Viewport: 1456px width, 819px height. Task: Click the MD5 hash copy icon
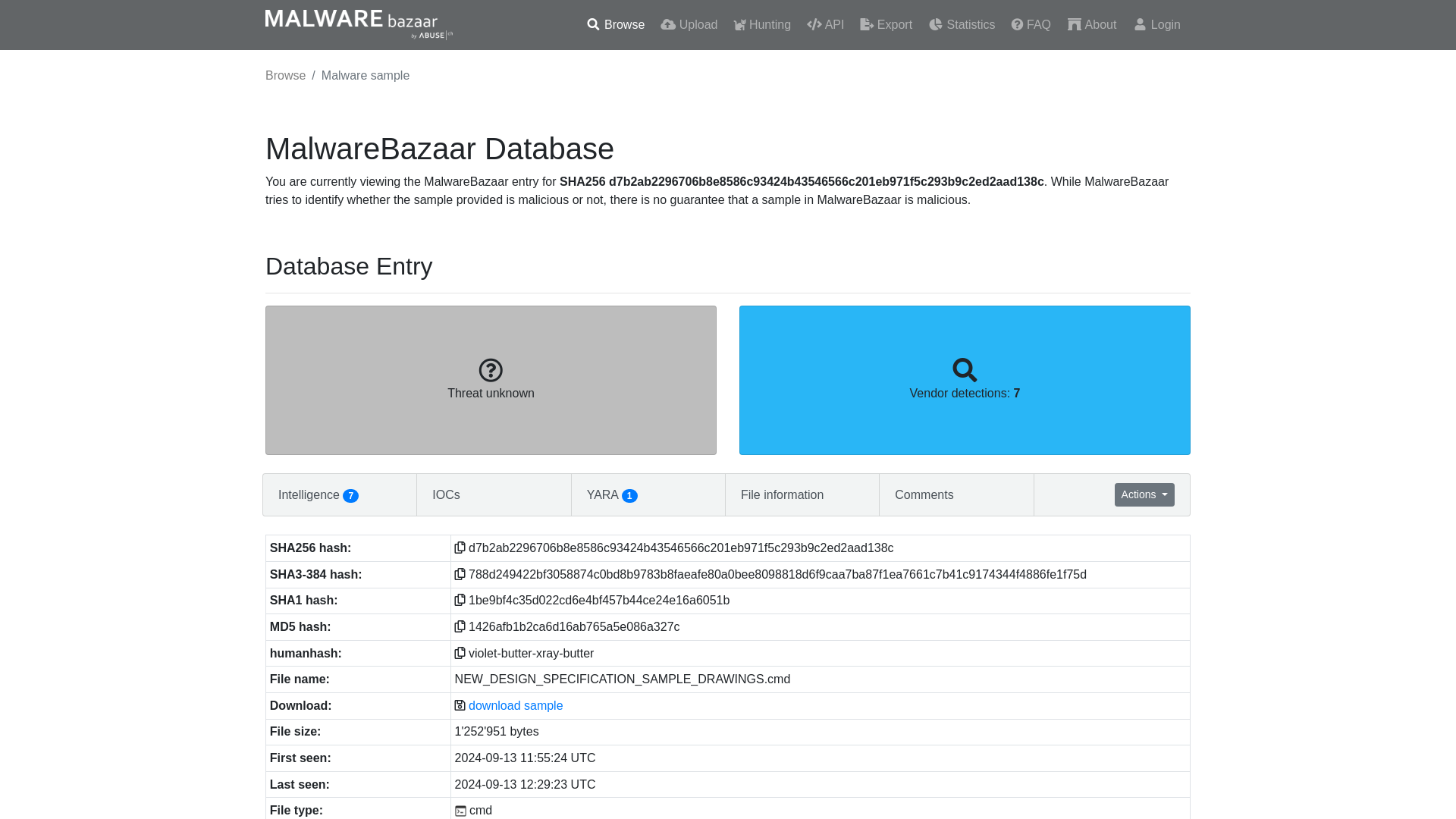[x=459, y=627]
